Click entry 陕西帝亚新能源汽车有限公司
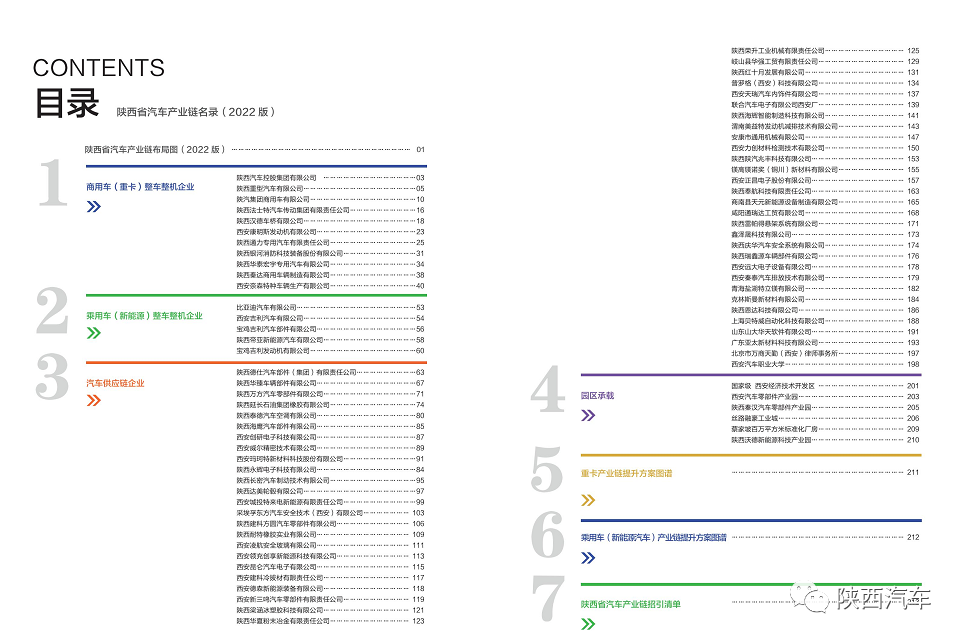The width and height of the screenshot is (963, 641). (280, 340)
